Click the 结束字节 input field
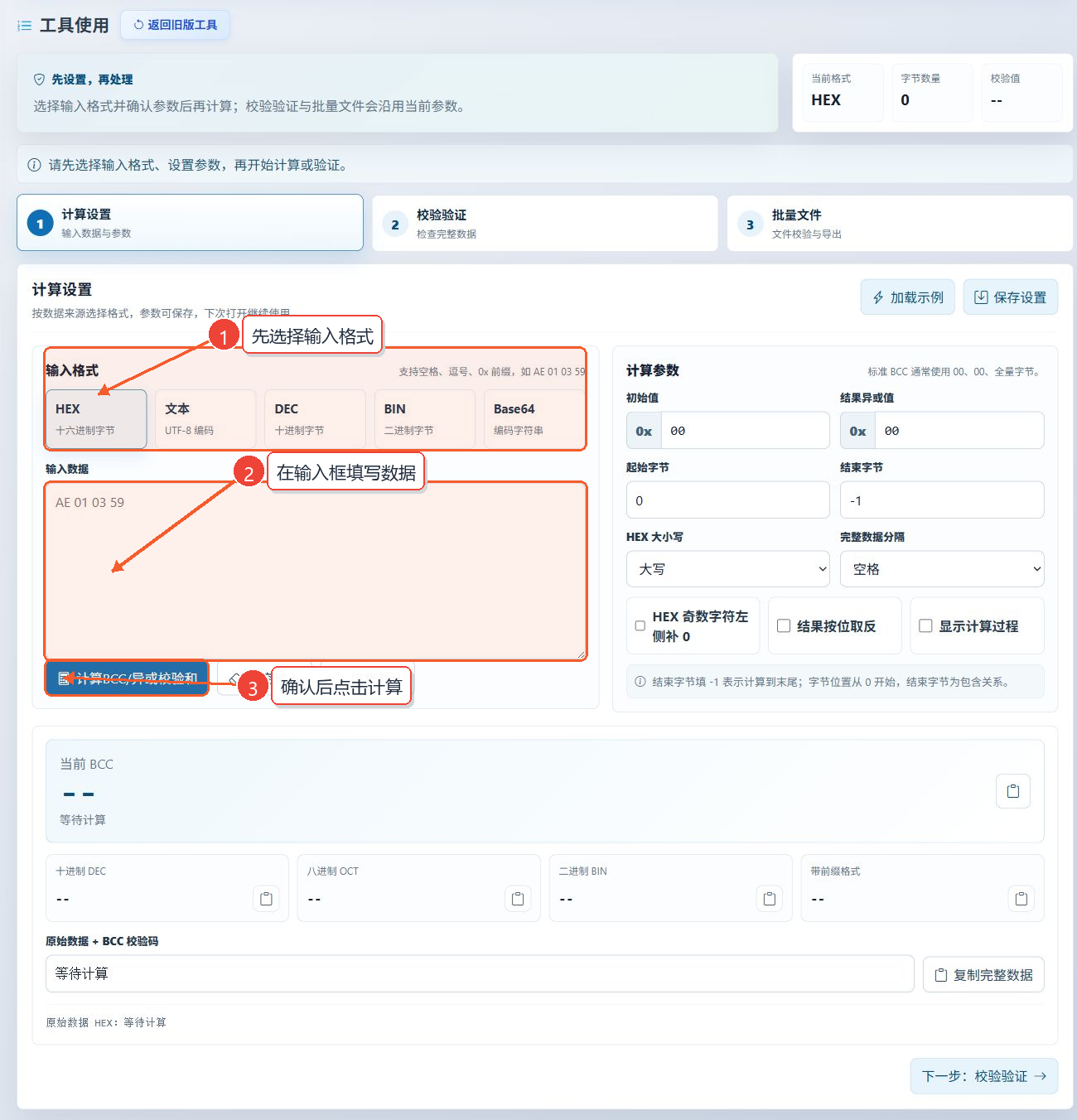 click(942, 500)
